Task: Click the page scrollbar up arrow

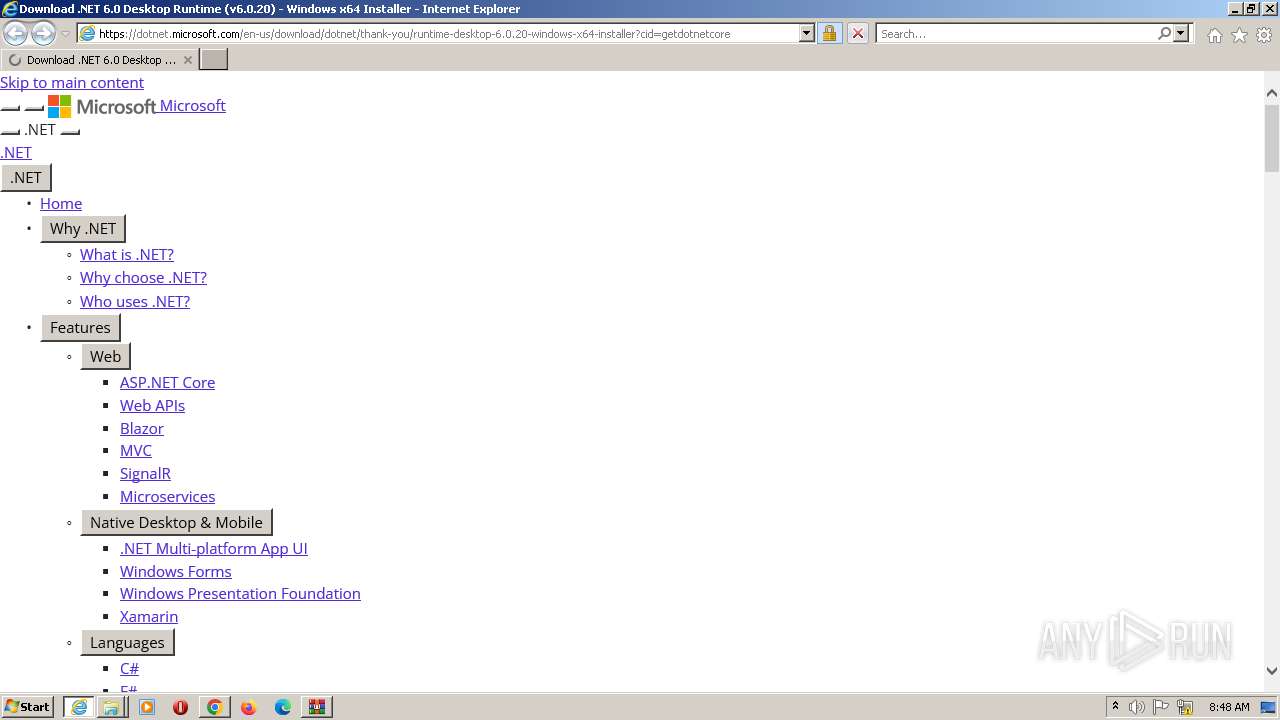Action: 1272,93
